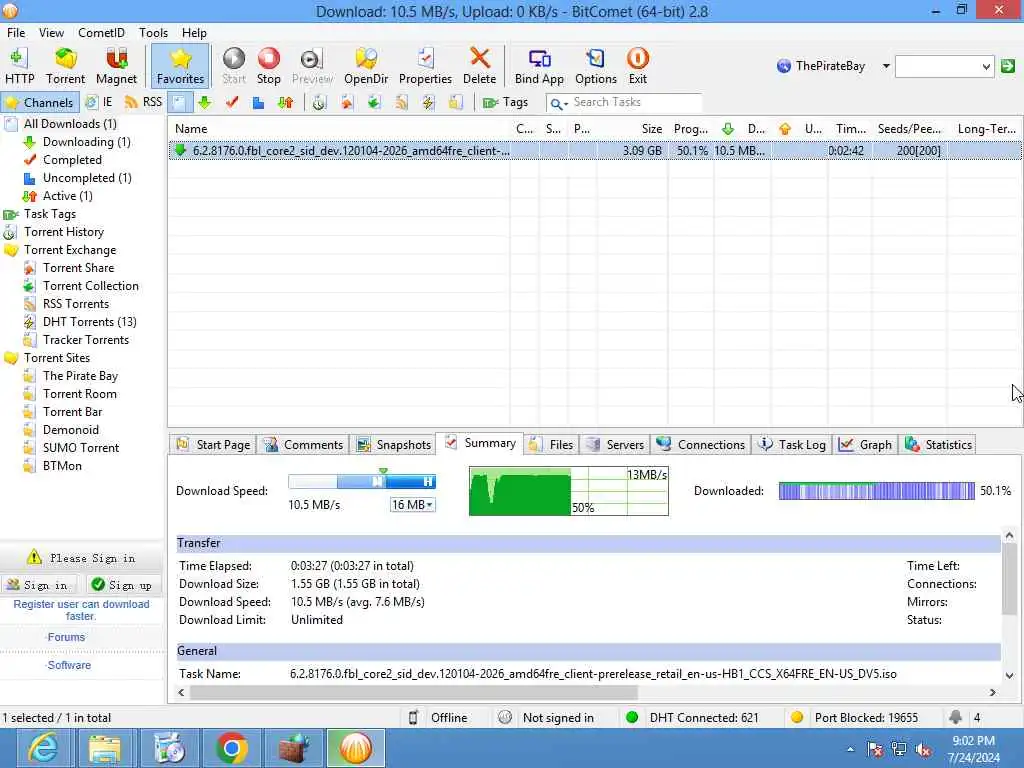Switch to the Start Page tab
This screenshot has width=1024, height=768.
tap(213, 445)
